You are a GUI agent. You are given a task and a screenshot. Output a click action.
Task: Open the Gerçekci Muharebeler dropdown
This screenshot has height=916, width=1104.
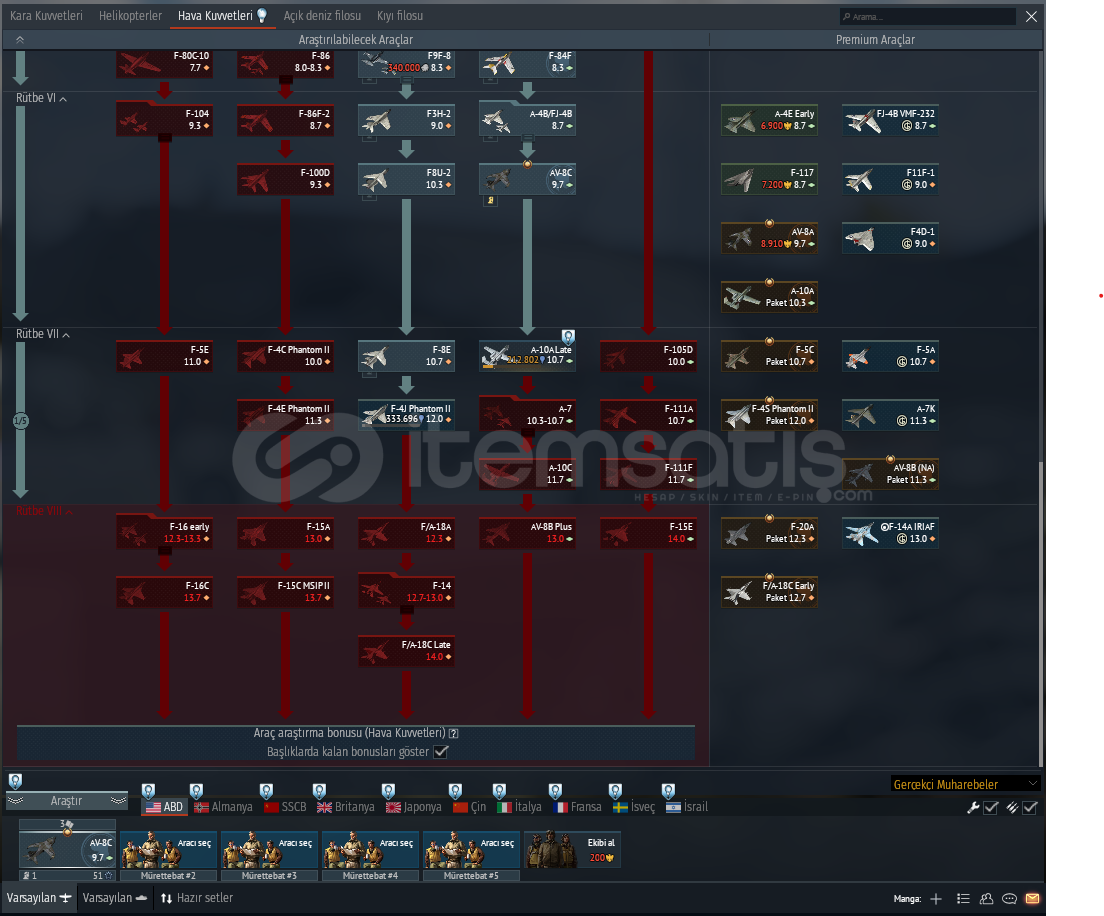point(964,783)
